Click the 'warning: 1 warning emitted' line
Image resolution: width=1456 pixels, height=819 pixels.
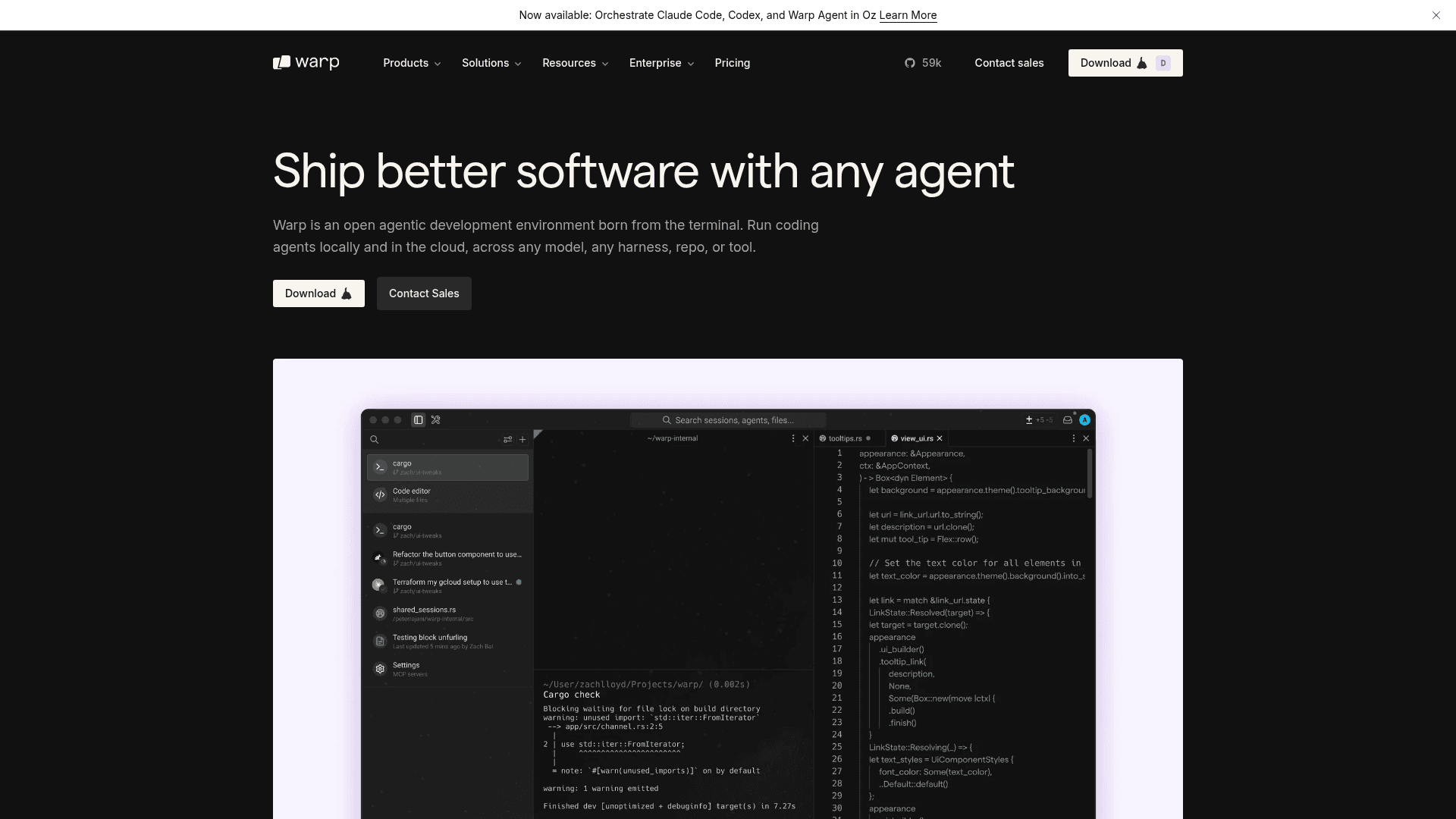tap(601, 789)
